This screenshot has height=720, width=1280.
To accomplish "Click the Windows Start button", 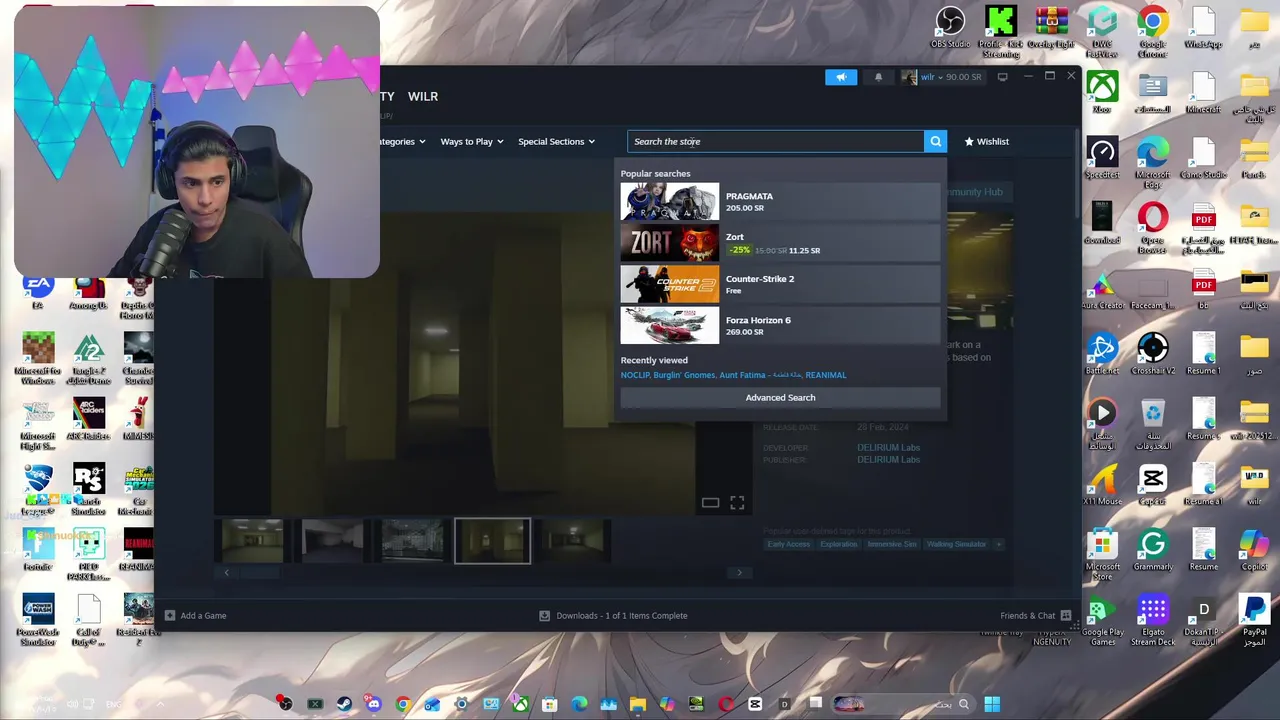I will 992,704.
